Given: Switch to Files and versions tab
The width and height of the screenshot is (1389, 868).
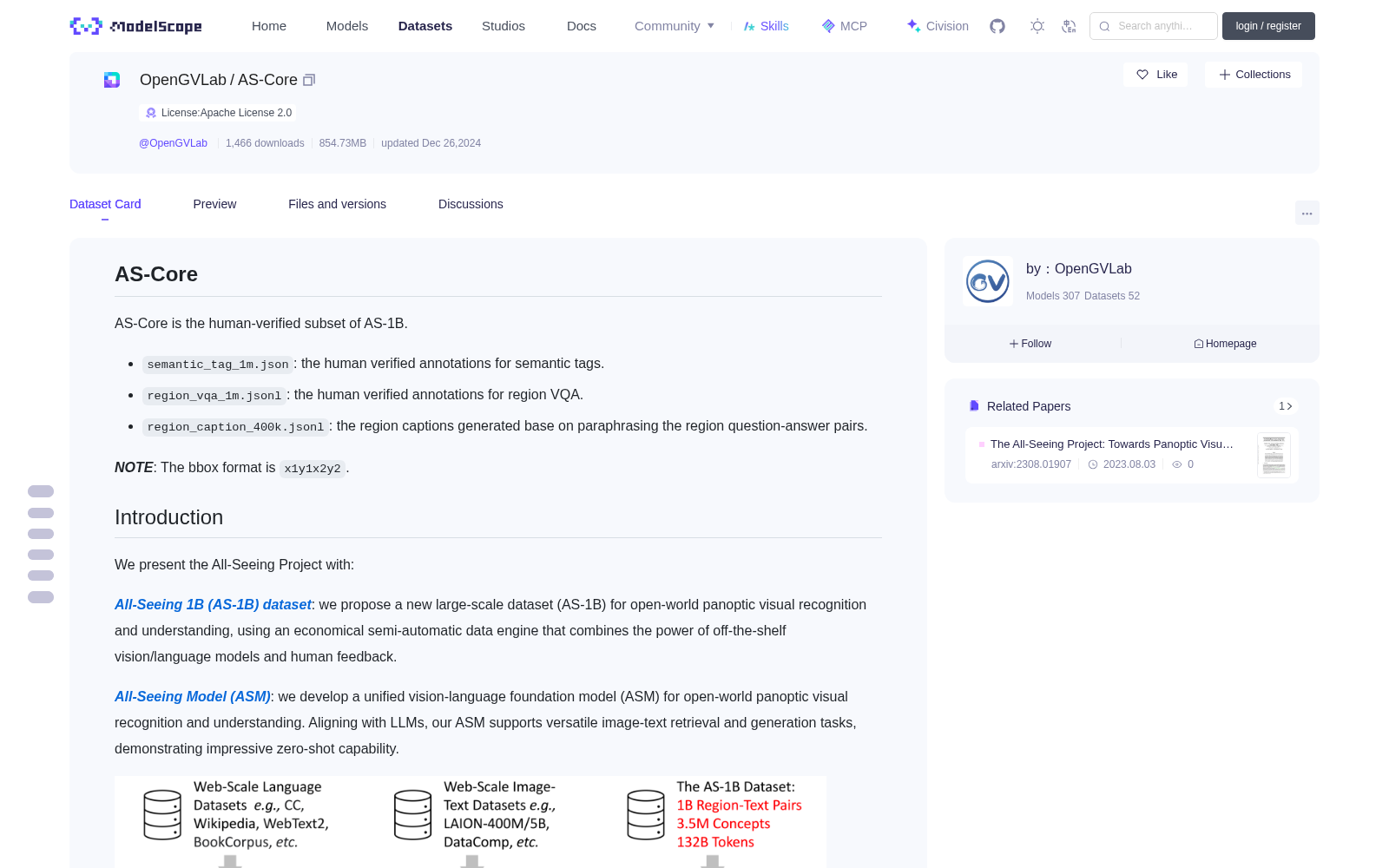Looking at the screenshot, I should pos(337,204).
